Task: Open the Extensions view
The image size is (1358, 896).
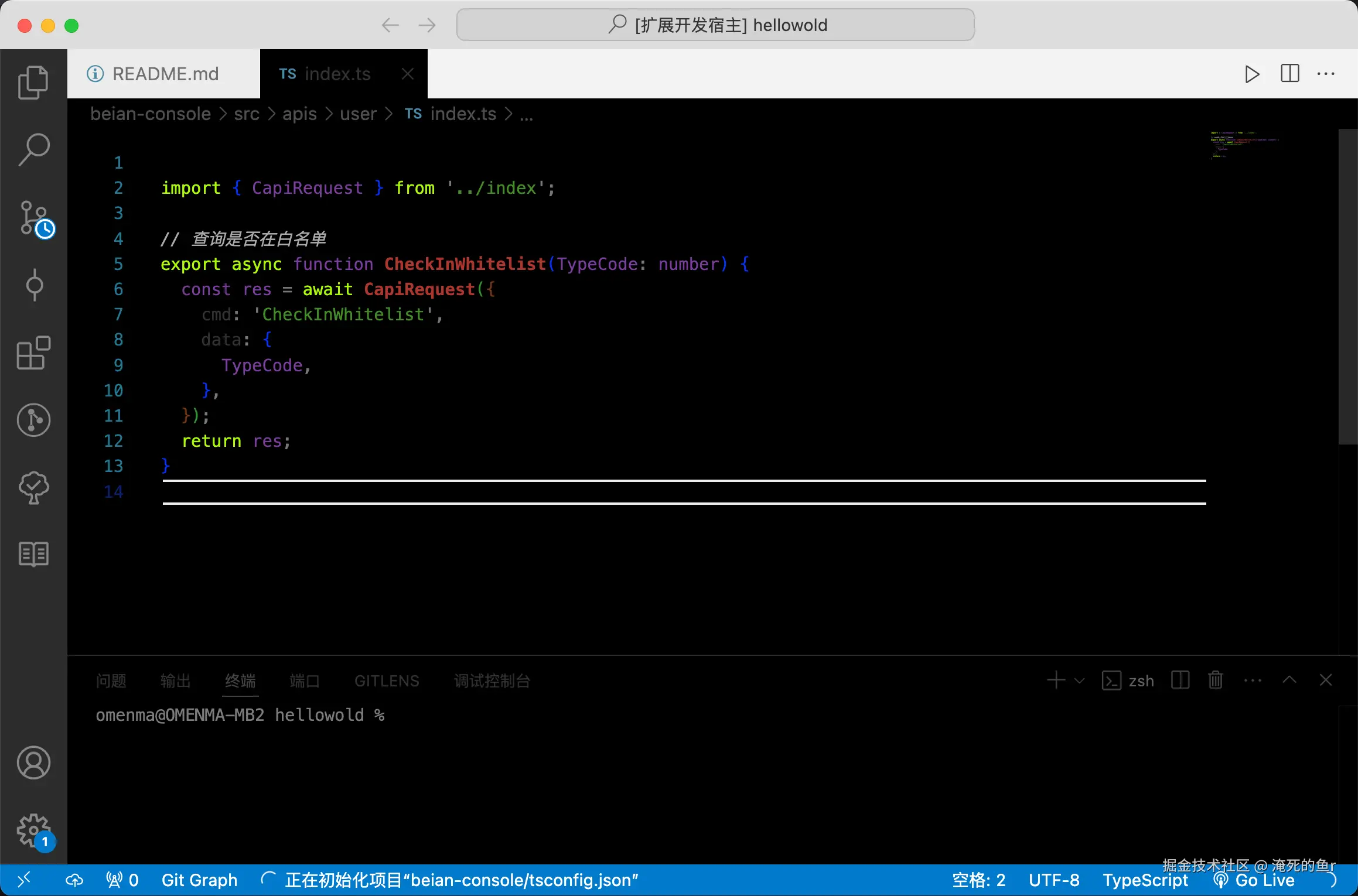Action: (33, 353)
